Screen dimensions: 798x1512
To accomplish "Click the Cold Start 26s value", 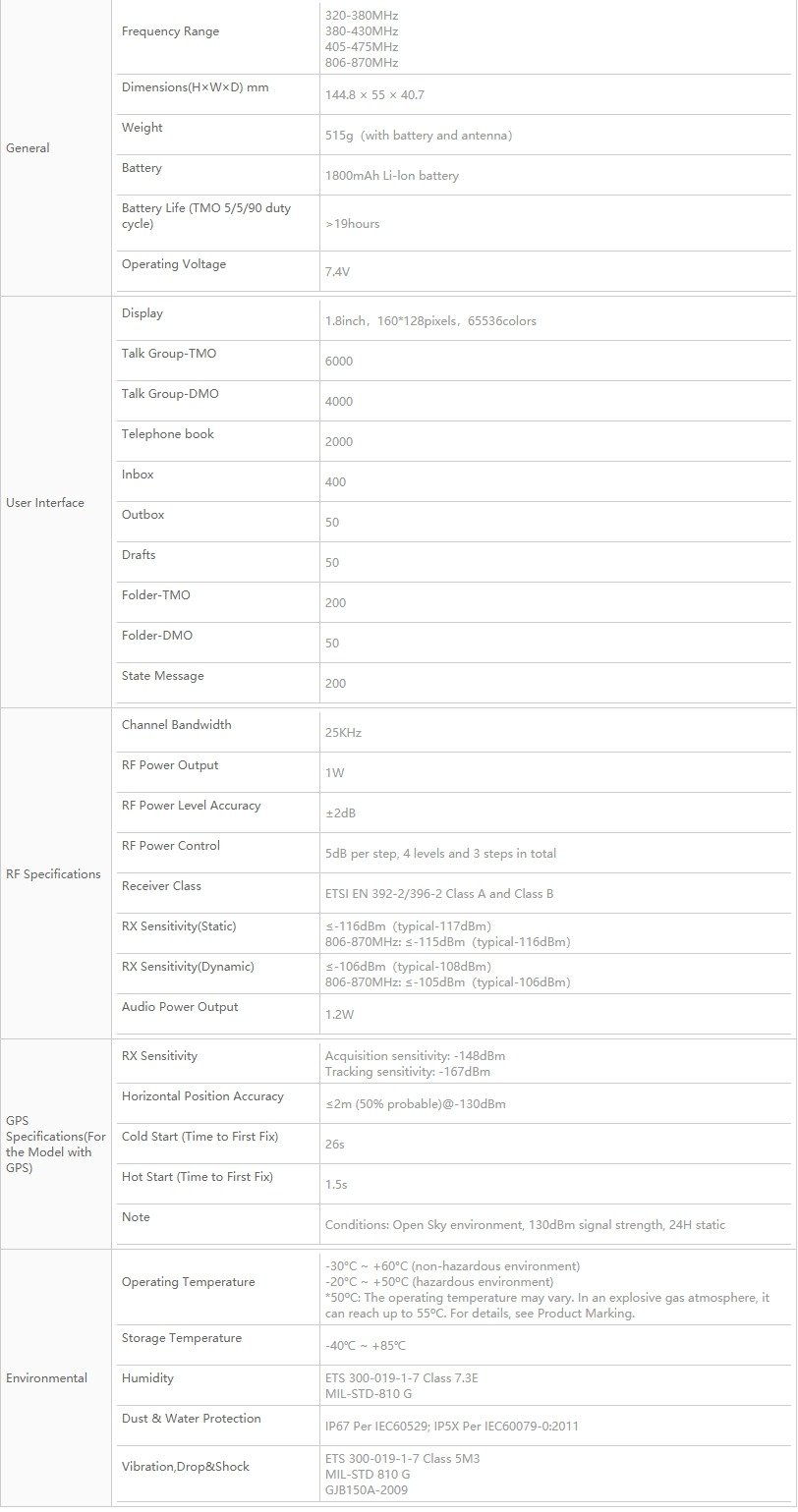I will click(335, 1145).
